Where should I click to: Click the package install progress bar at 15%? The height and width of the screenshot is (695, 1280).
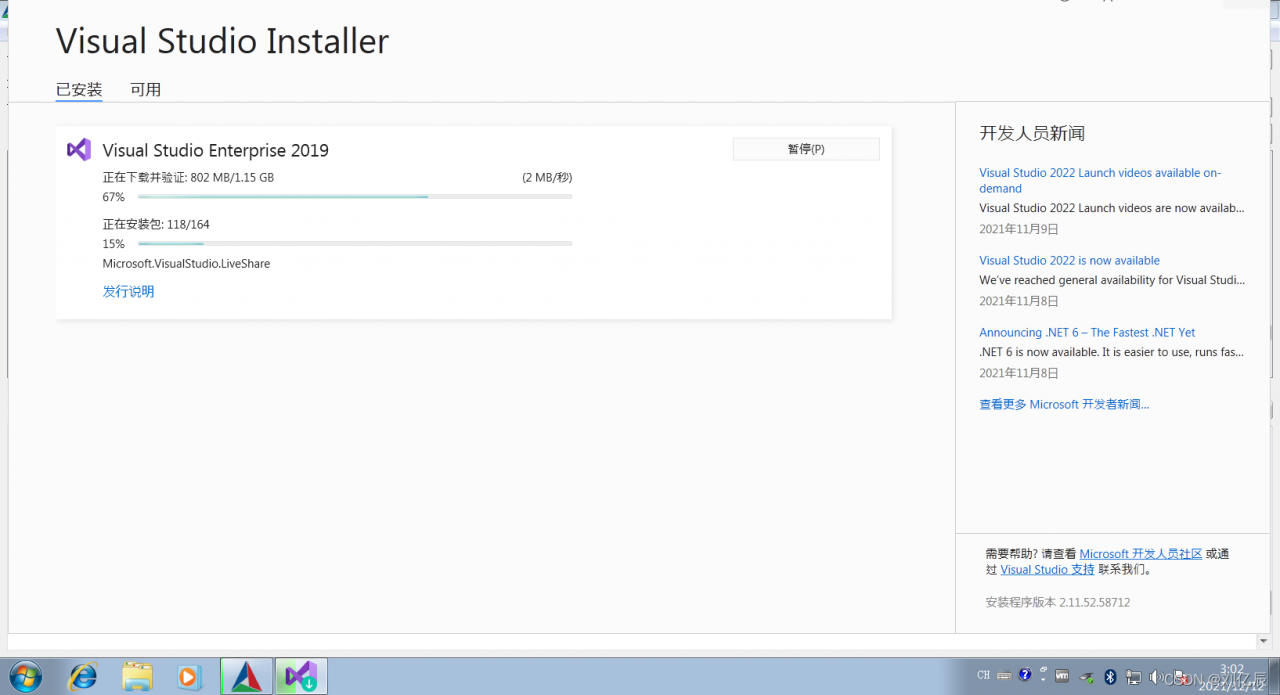(x=355, y=244)
